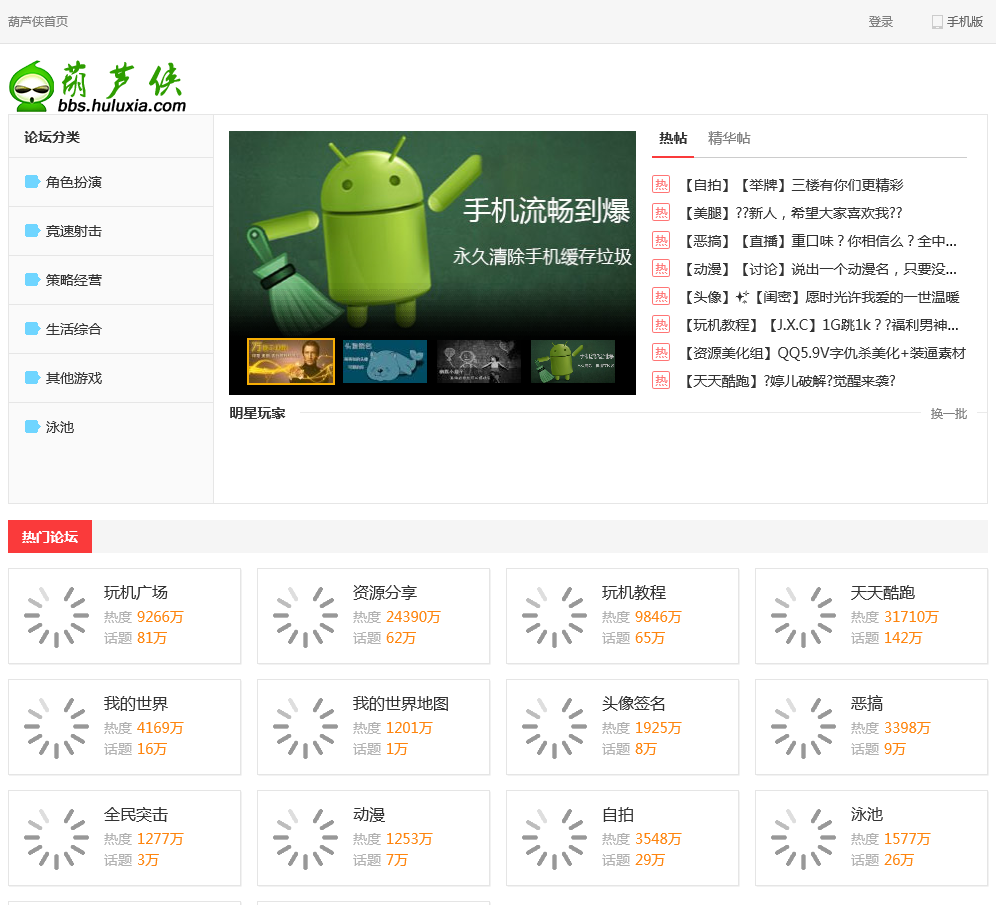
Task: Click the 热 hot badge beside 【天天酷跑】 post
Action: (x=661, y=380)
